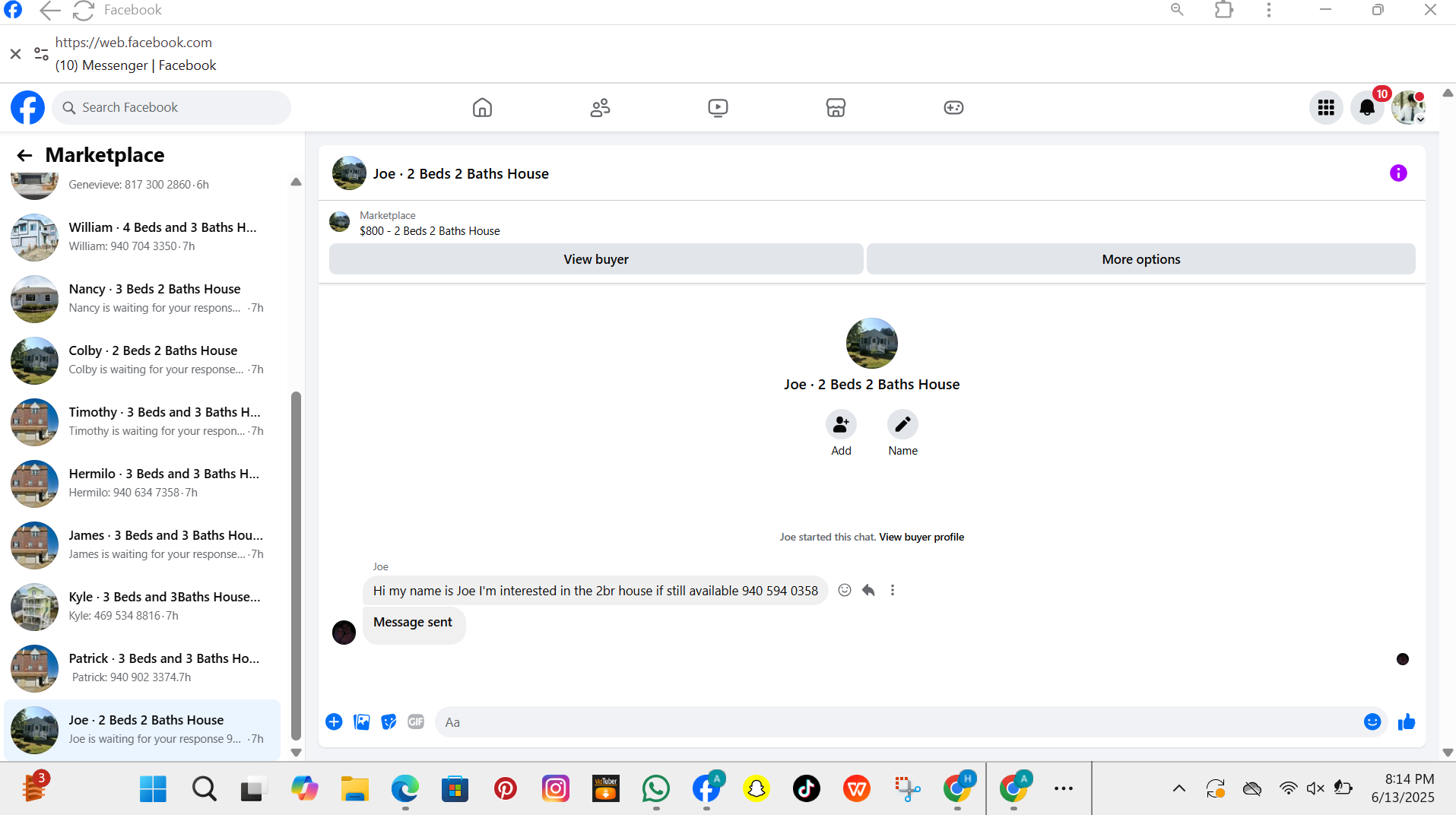Open File Explorer from taskbar
Image resolution: width=1456 pixels, height=815 pixels.
354,789
